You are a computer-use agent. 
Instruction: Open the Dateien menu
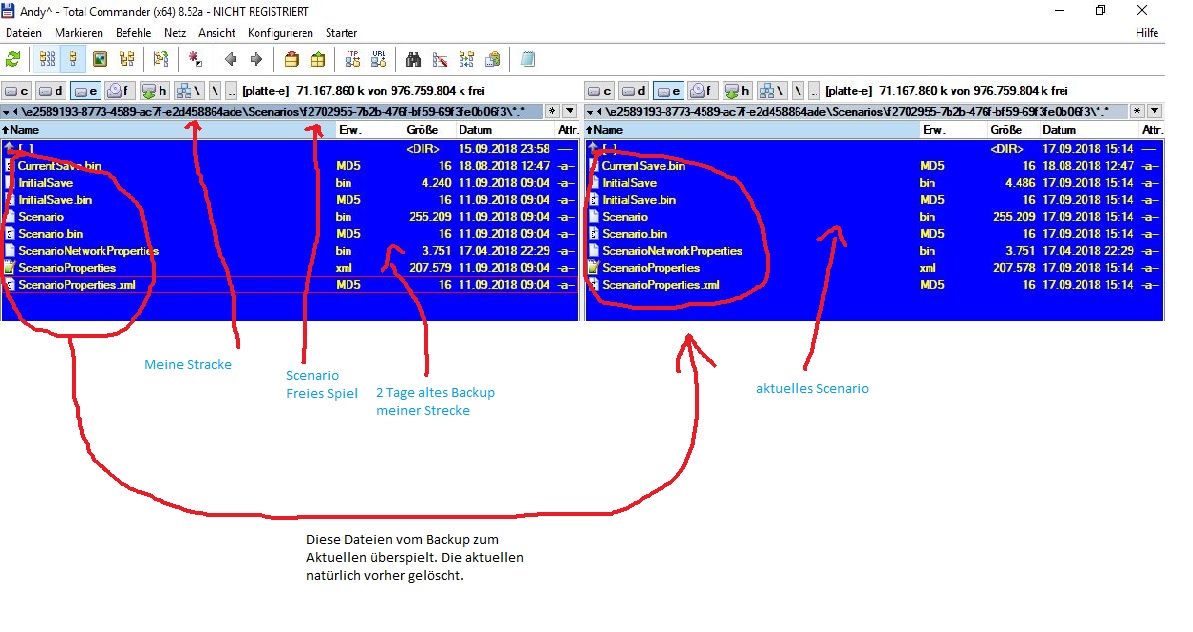click(x=24, y=33)
